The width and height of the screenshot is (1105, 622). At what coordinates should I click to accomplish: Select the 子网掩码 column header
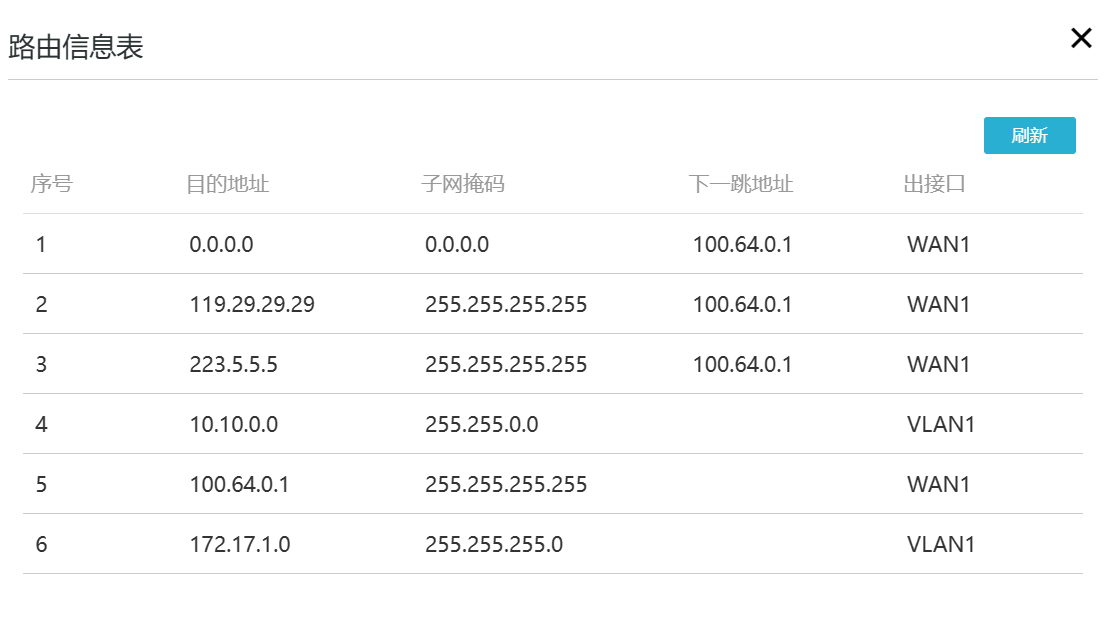(x=463, y=185)
